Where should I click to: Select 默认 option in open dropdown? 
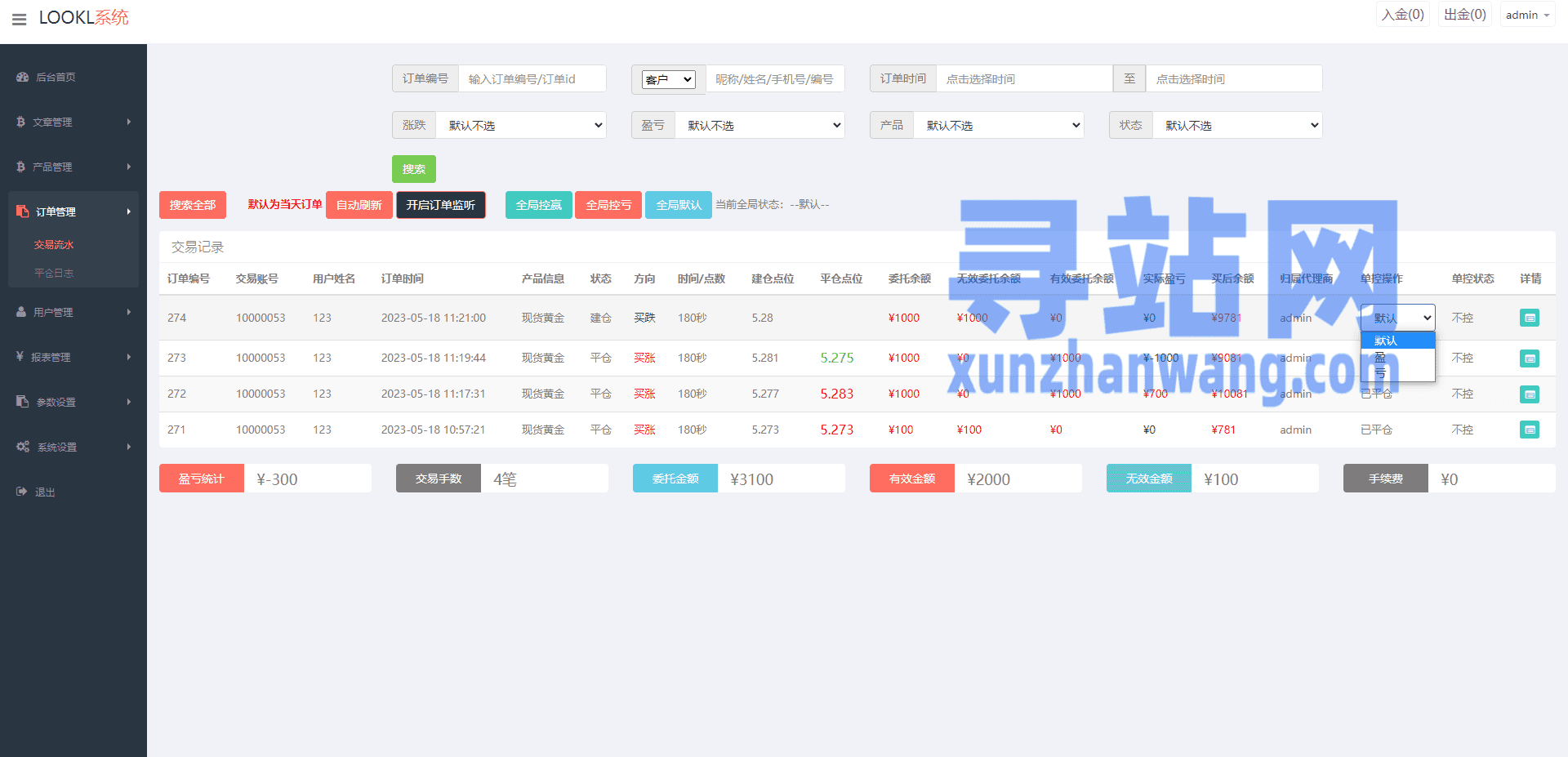tap(1397, 341)
